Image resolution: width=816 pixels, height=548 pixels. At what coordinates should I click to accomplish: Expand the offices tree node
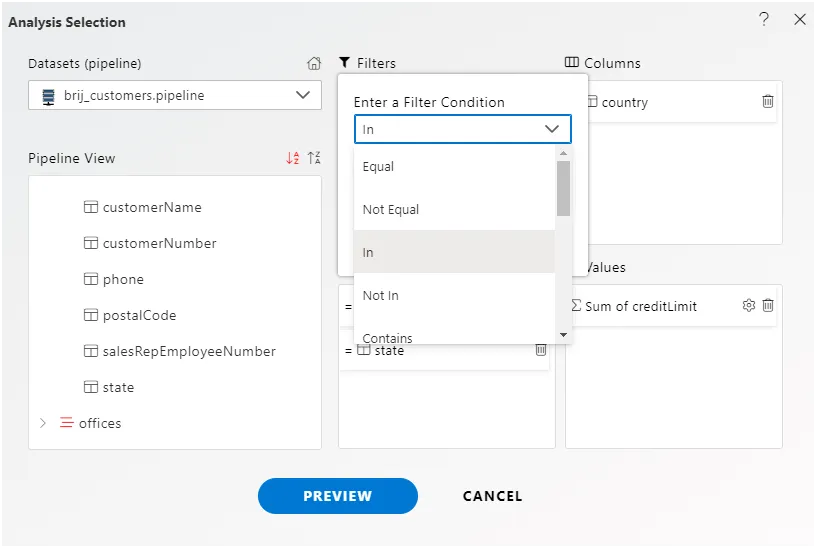point(43,423)
